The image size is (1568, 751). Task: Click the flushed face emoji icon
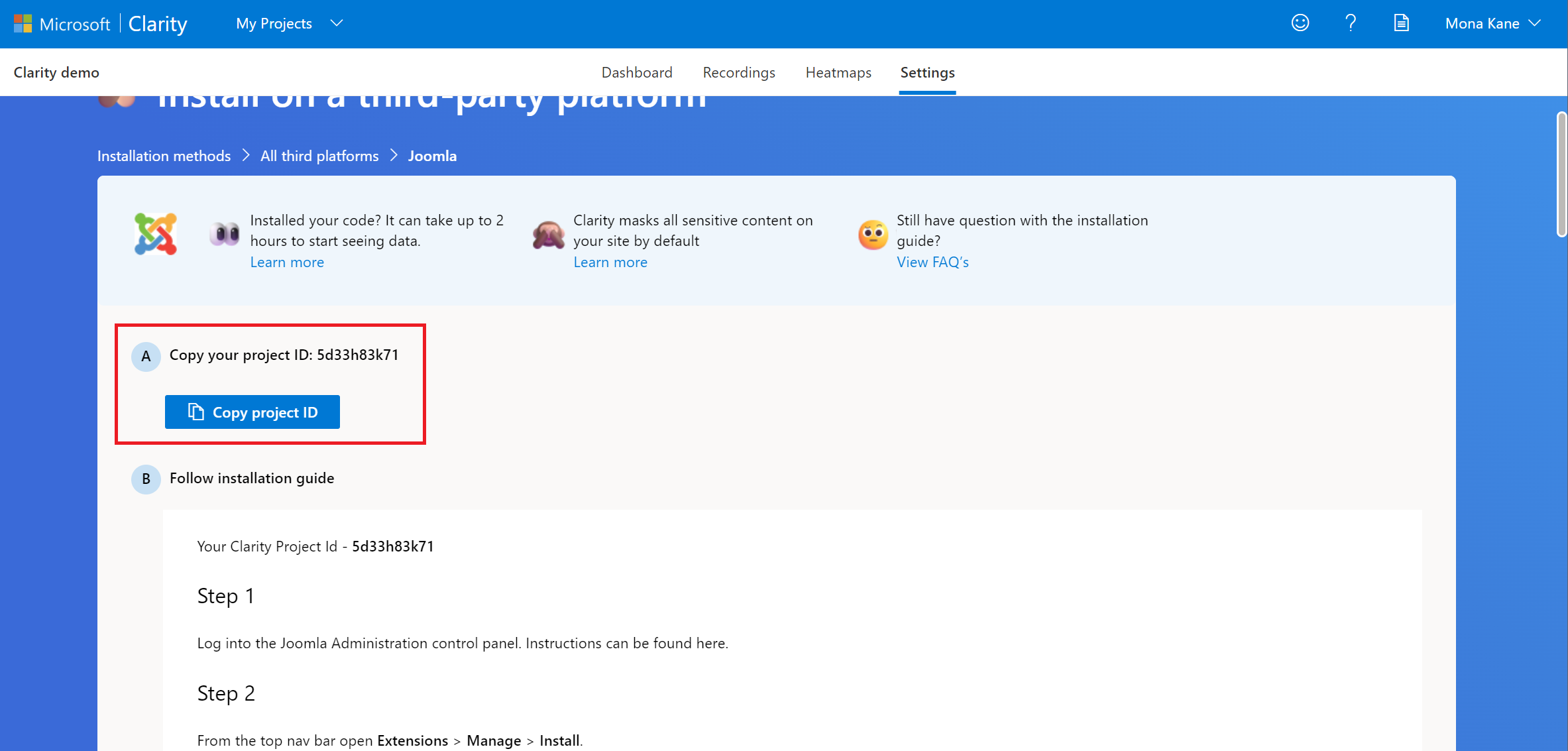pos(873,235)
